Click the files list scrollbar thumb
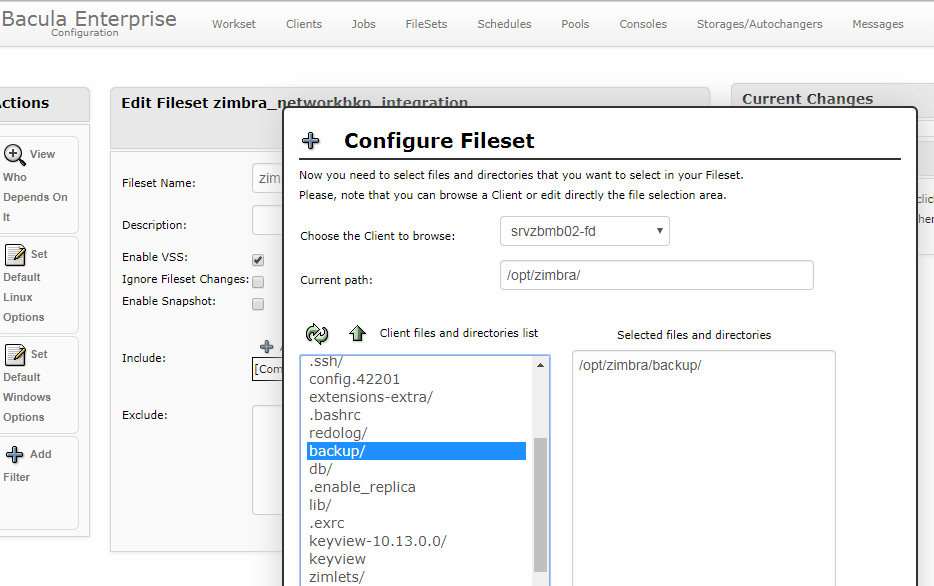This screenshot has width=934, height=586. 540,504
